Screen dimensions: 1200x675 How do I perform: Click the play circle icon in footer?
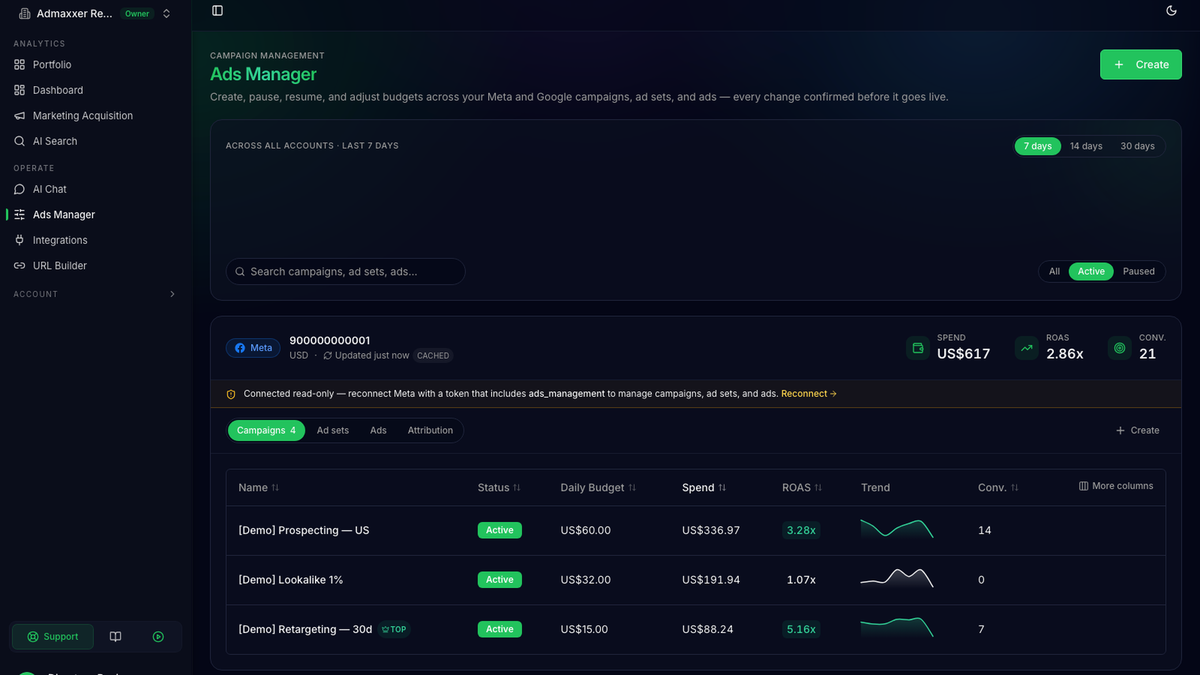point(158,636)
